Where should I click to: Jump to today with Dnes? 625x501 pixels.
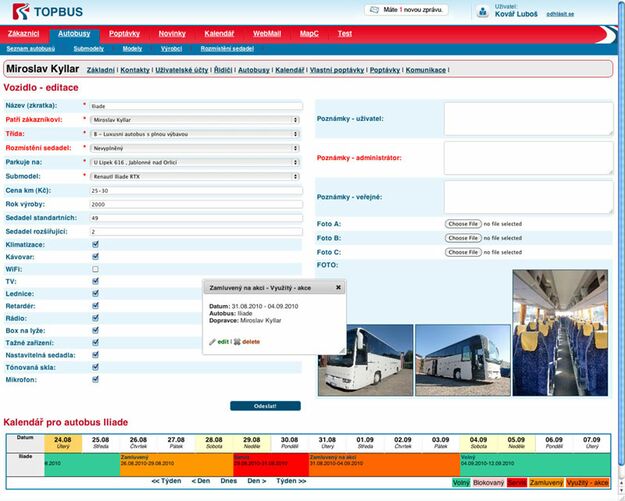point(229,481)
